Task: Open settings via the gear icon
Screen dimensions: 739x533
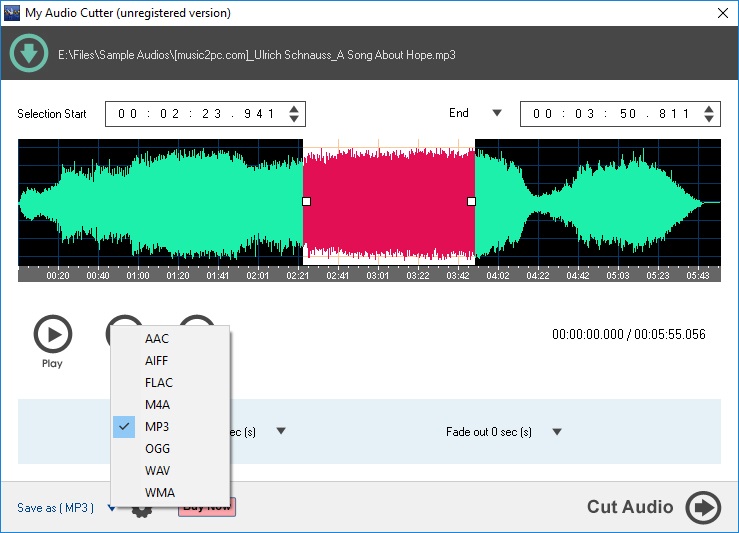Action: point(141,512)
